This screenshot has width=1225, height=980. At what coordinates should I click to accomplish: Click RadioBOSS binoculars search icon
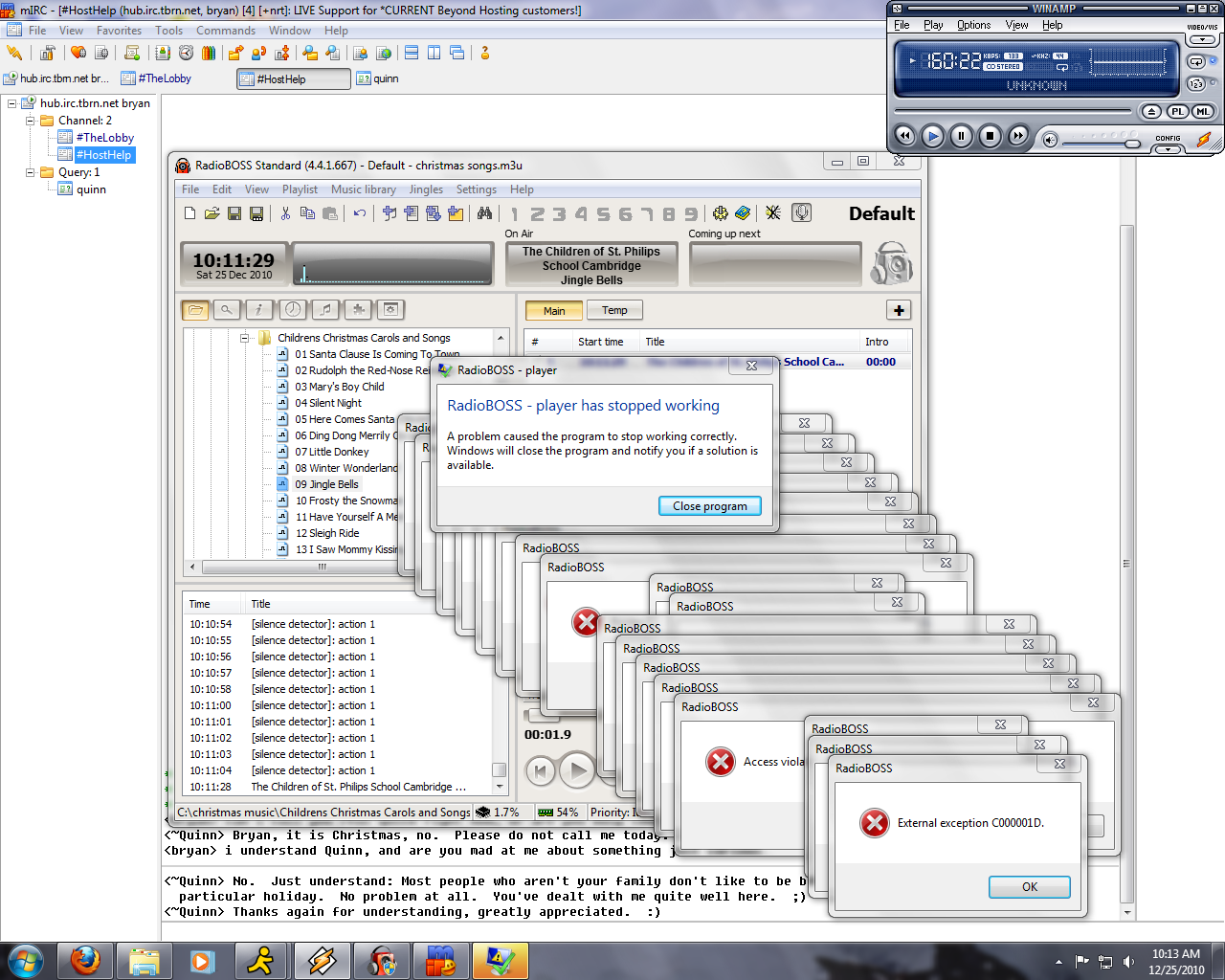pyautogui.click(x=484, y=213)
